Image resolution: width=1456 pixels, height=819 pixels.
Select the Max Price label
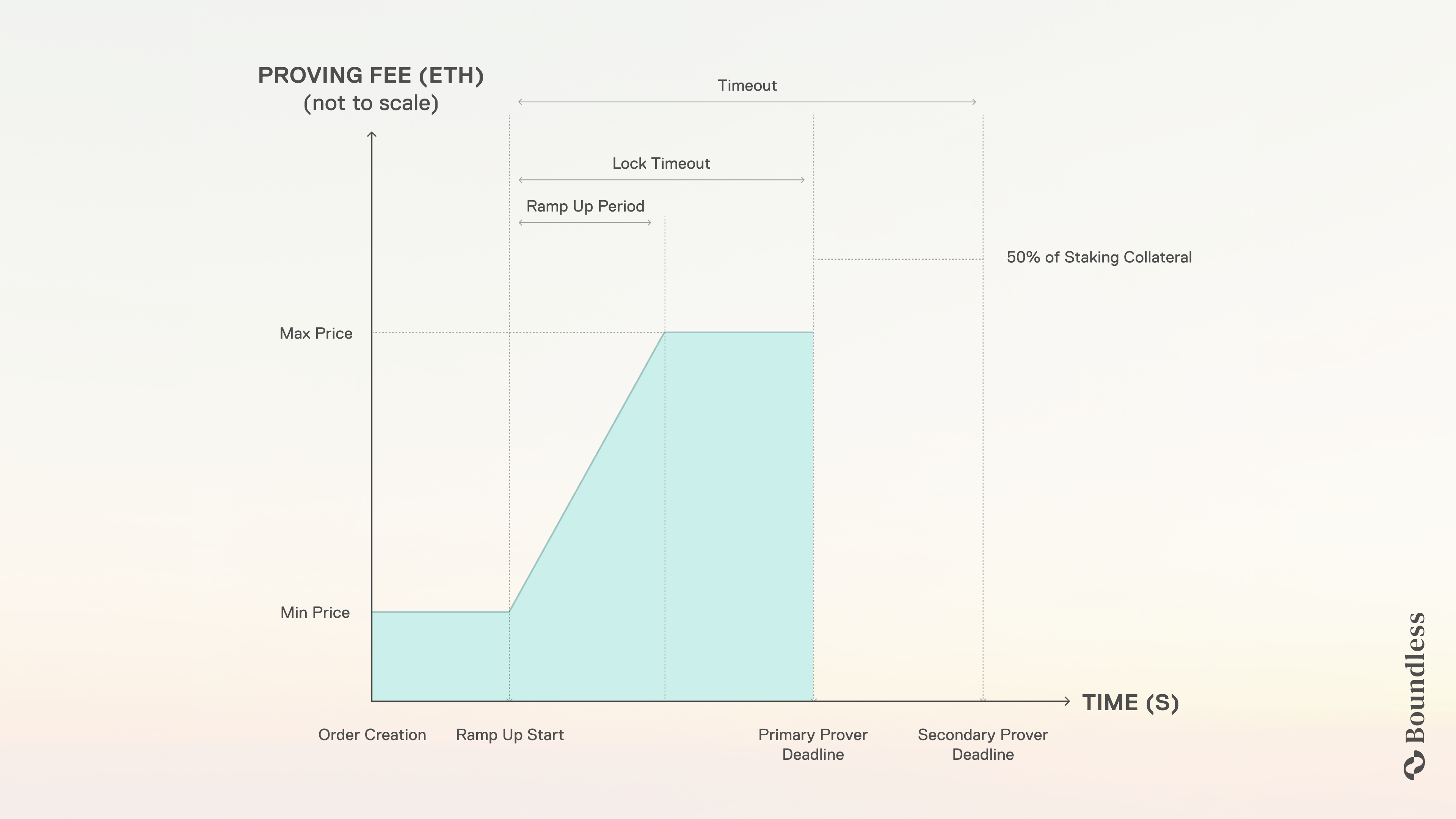point(316,334)
